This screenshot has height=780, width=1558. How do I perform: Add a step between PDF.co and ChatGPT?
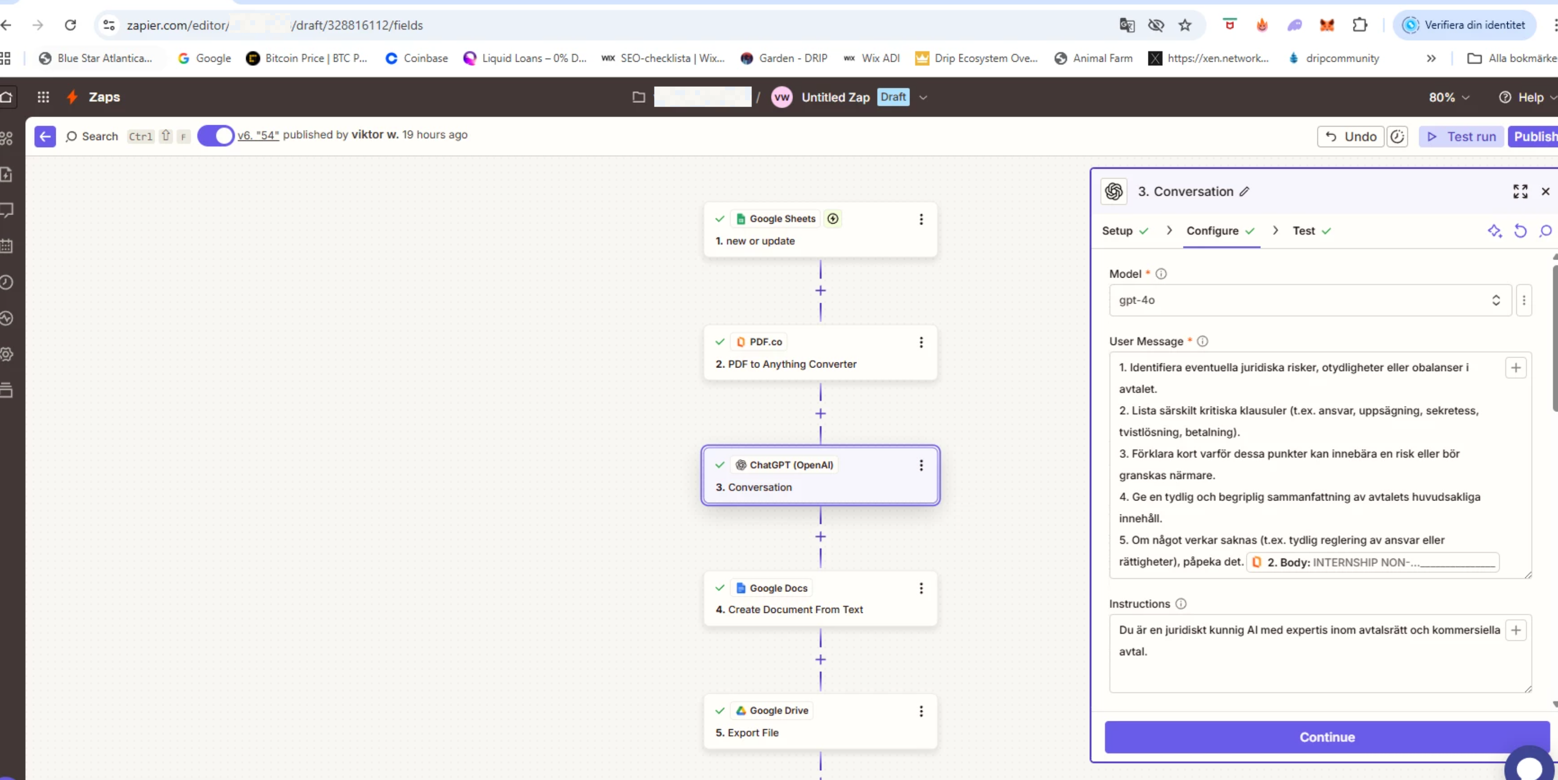point(820,413)
